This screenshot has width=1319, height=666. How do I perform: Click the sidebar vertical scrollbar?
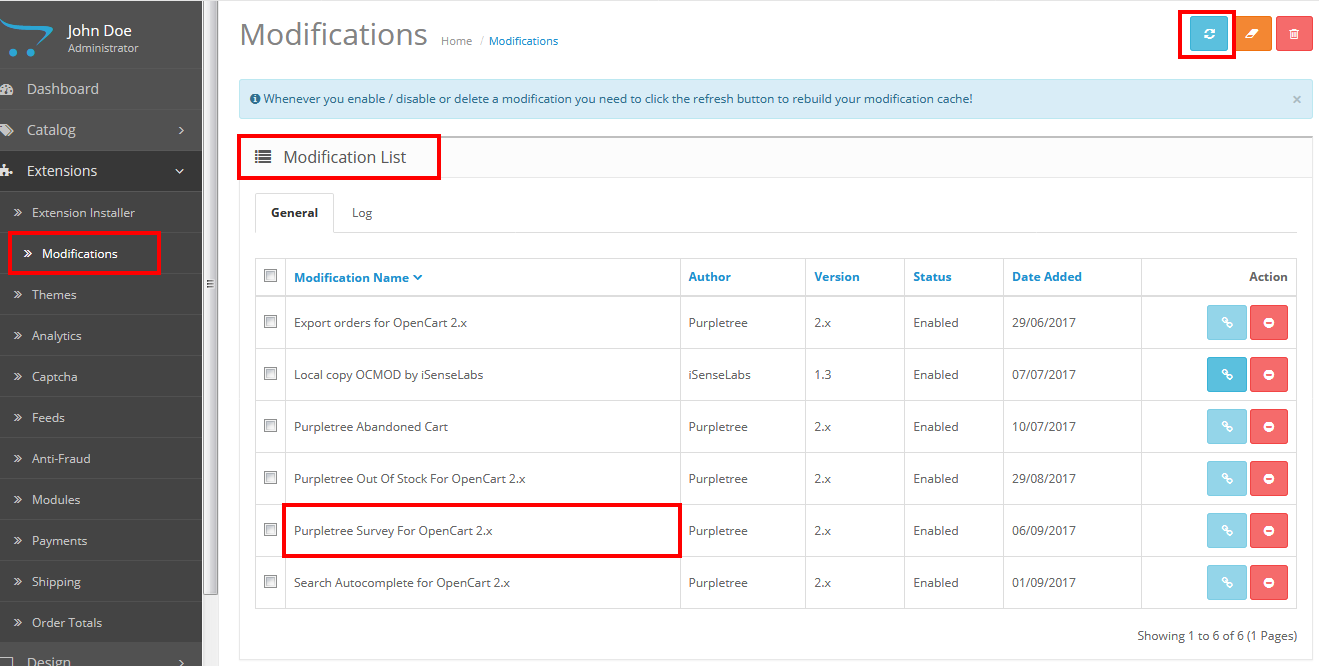[x=210, y=298]
